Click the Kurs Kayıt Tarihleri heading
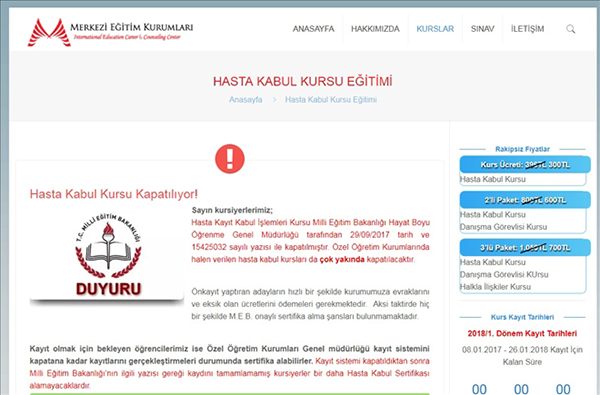Image resolution: width=600 pixels, height=395 pixels. click(522, 317)
